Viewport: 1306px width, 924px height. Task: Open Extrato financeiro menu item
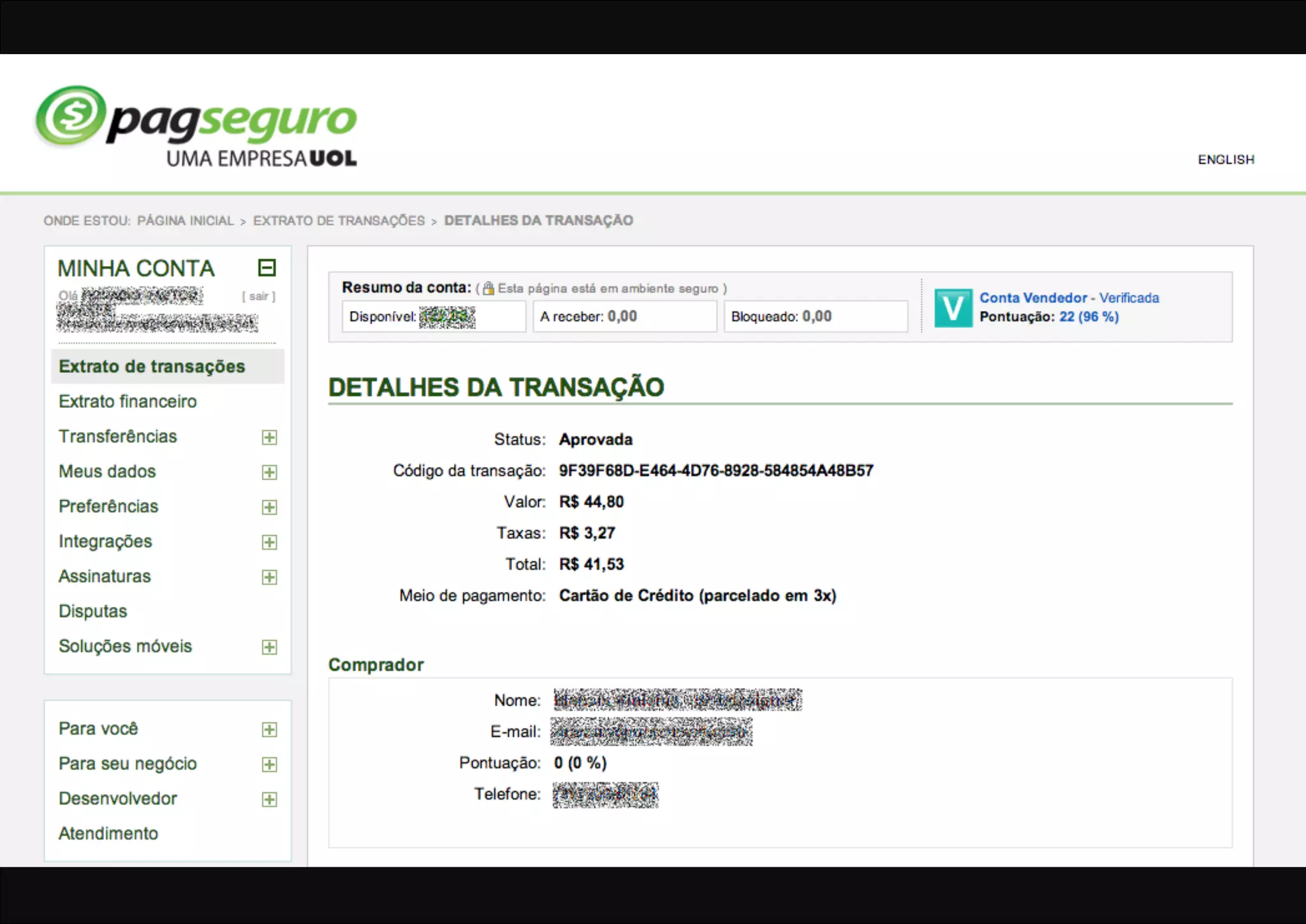[x=128, y=402]
